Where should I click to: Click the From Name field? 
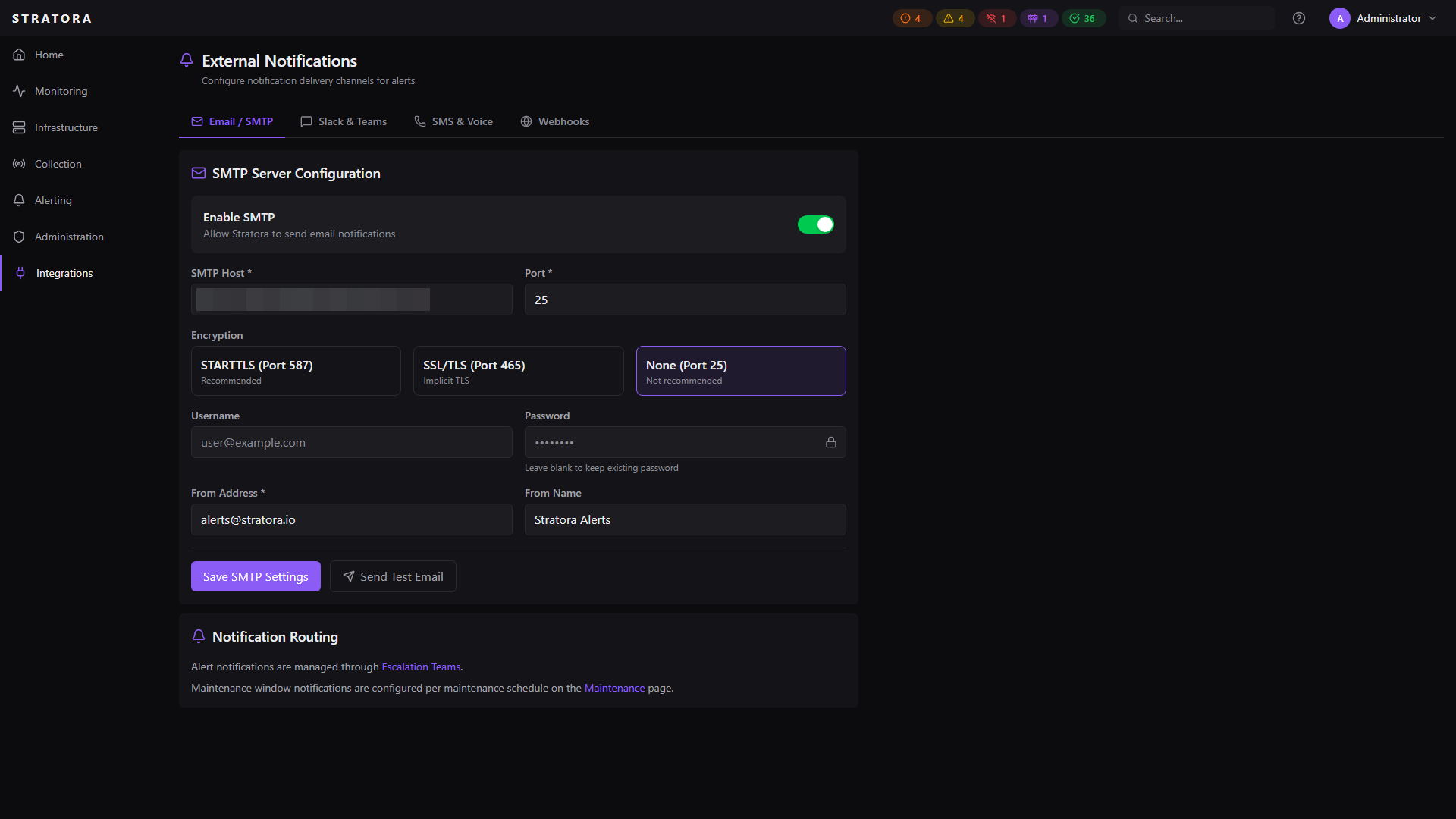click(686, 519)
